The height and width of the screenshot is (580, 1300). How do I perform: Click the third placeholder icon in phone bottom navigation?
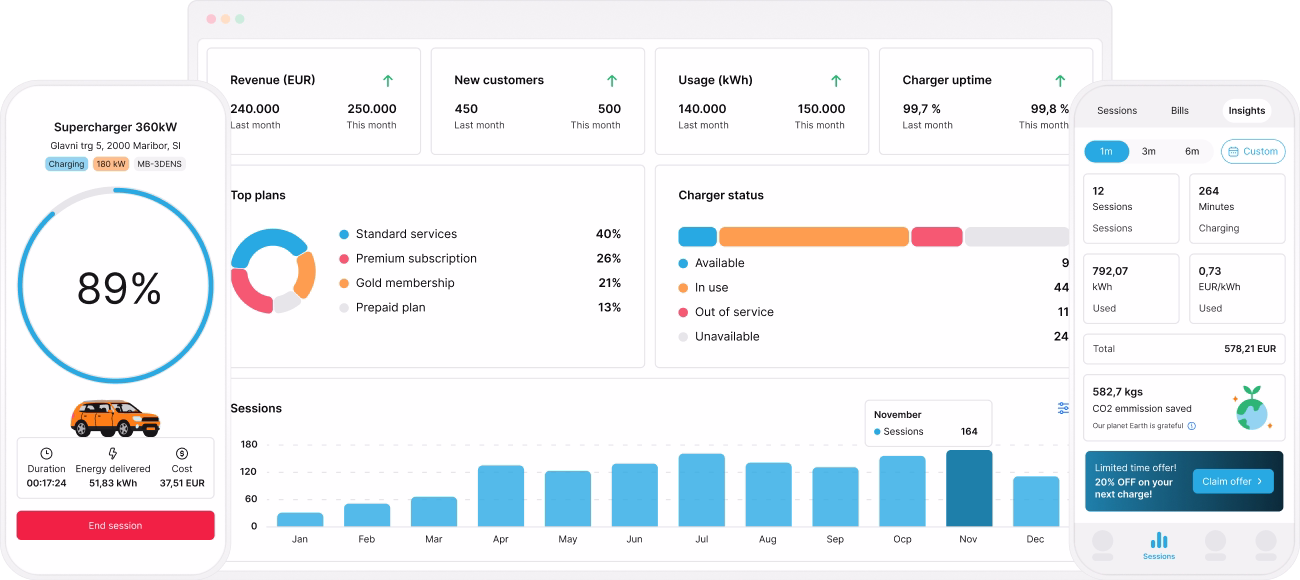click(1215, 543)
